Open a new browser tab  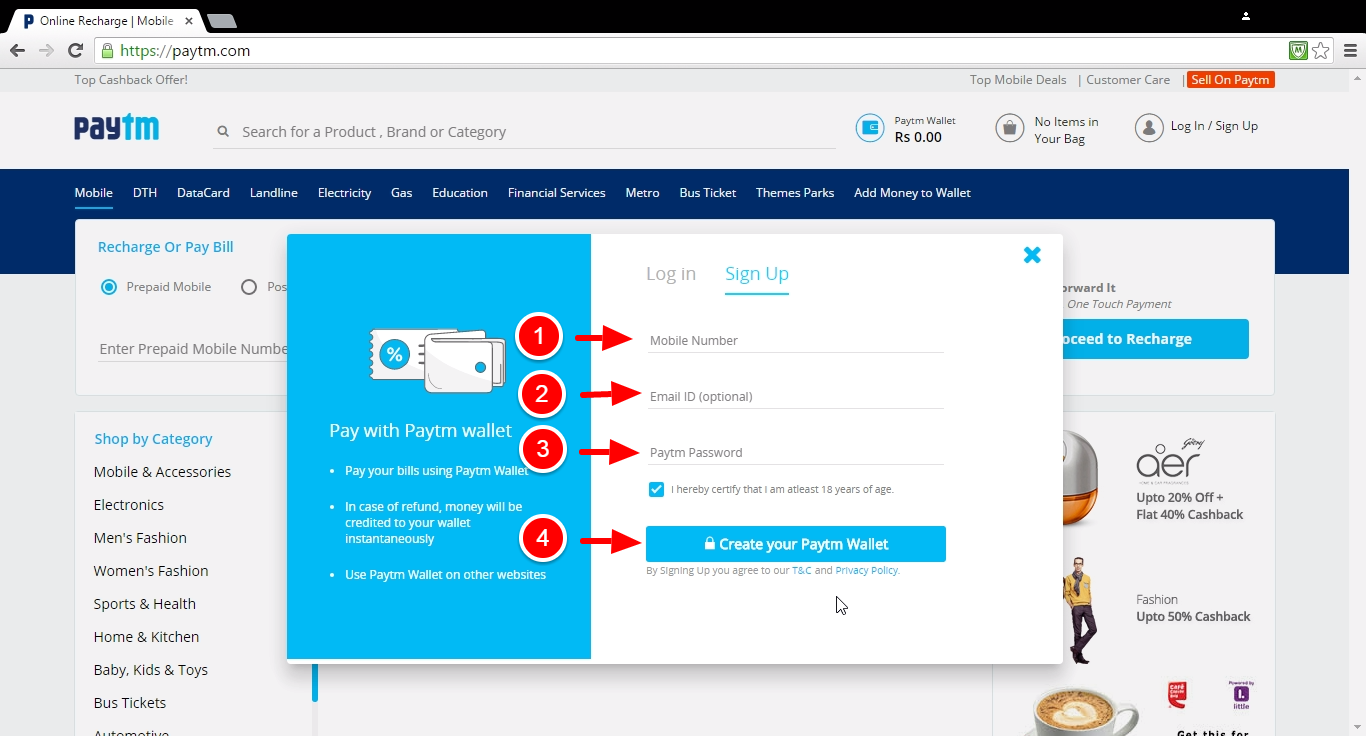point(221,21)
